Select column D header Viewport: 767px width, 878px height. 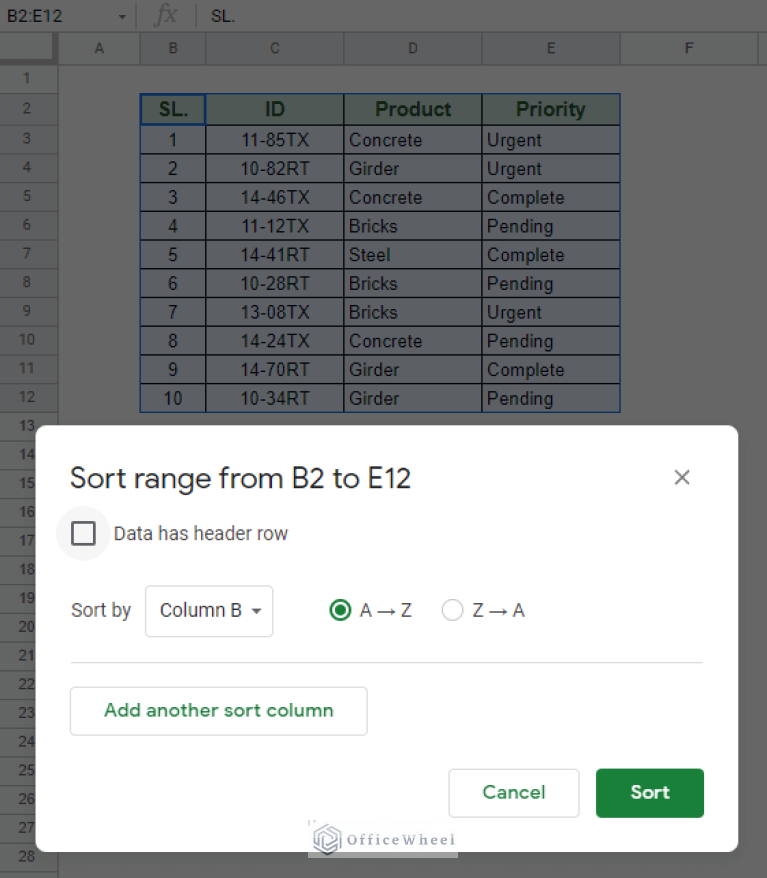click(x=412, y=48)
